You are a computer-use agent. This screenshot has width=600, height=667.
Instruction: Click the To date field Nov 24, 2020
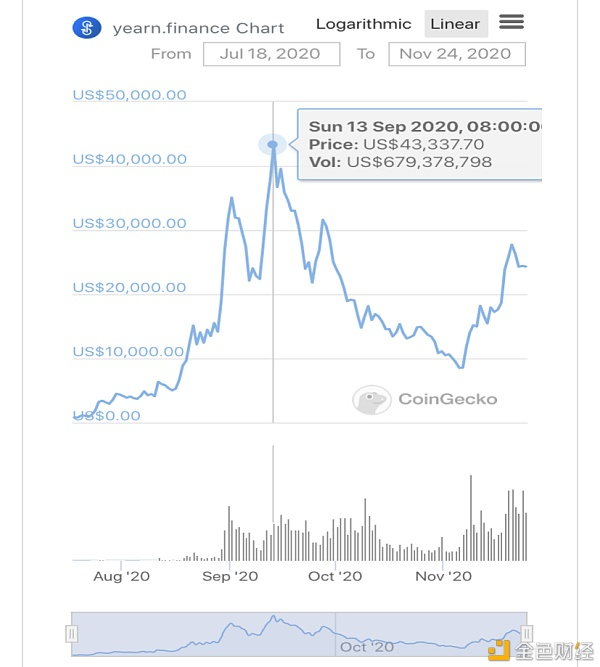point(456,54)
